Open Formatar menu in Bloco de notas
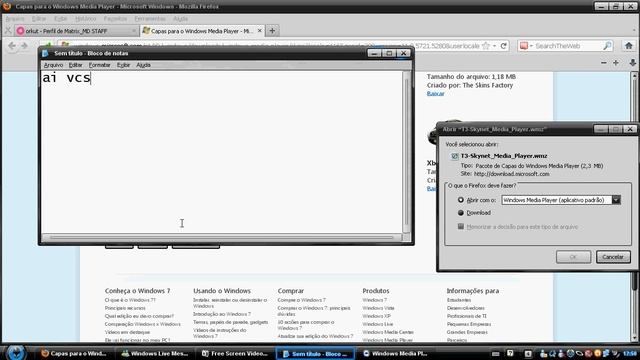640x360 pixels. [100, 65]
